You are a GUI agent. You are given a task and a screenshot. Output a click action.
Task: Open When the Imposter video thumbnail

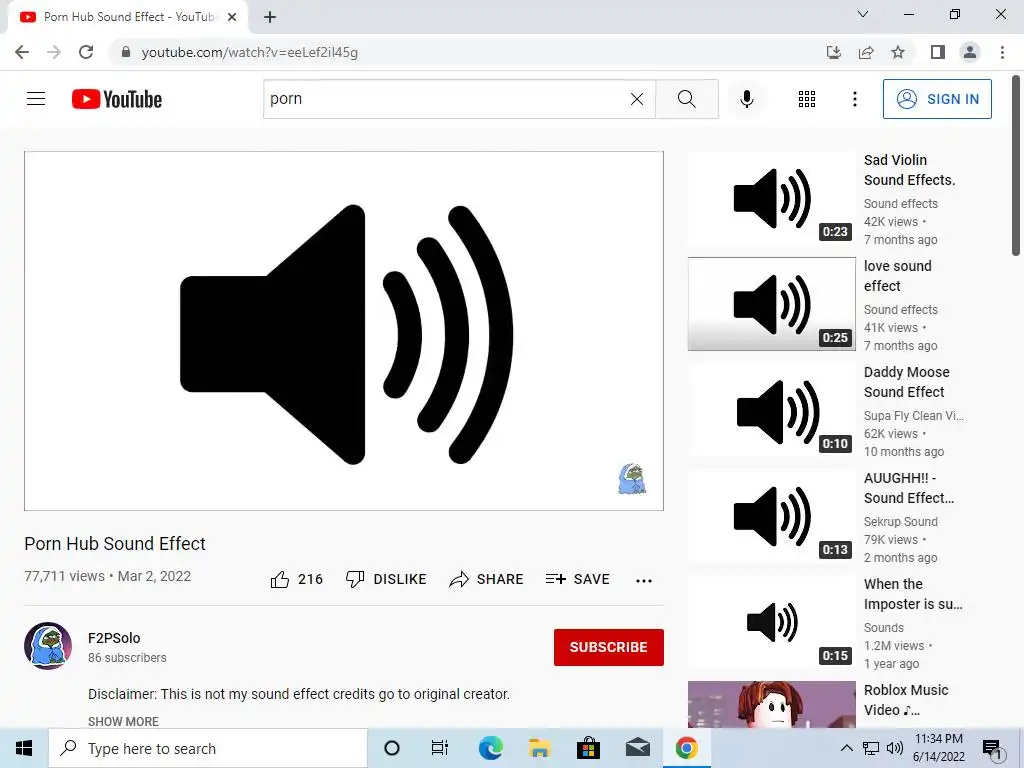point(772,622)
